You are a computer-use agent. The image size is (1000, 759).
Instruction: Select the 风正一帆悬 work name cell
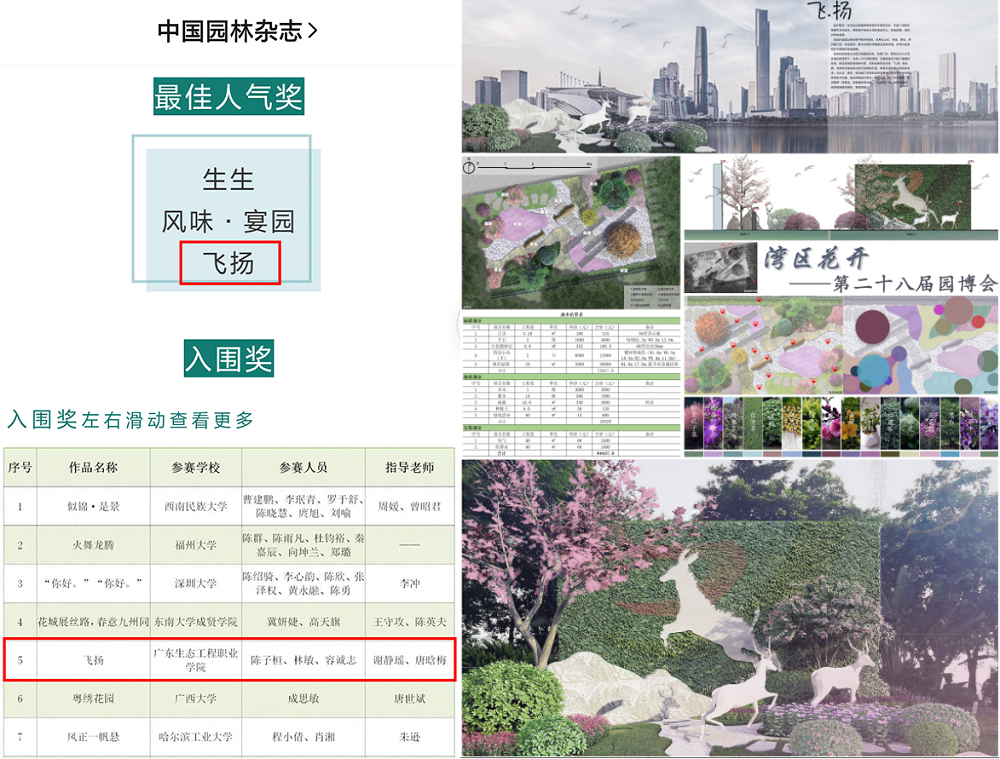coord(94,737)
